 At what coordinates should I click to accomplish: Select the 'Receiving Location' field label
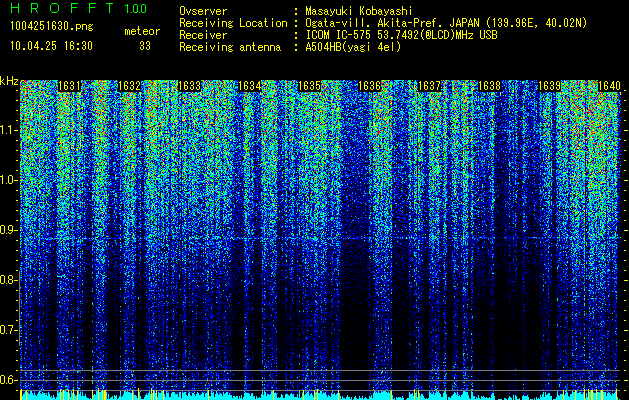(233, 23)
